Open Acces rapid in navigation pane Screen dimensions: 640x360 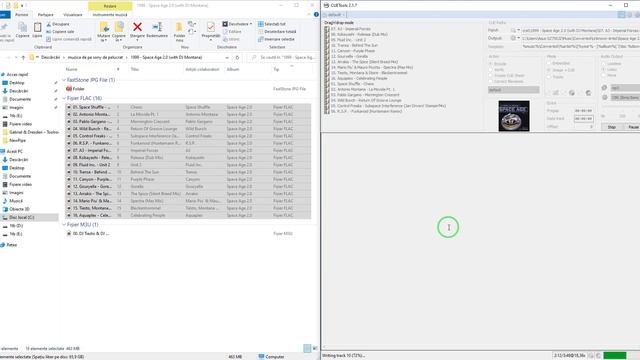tap(17, 75)
